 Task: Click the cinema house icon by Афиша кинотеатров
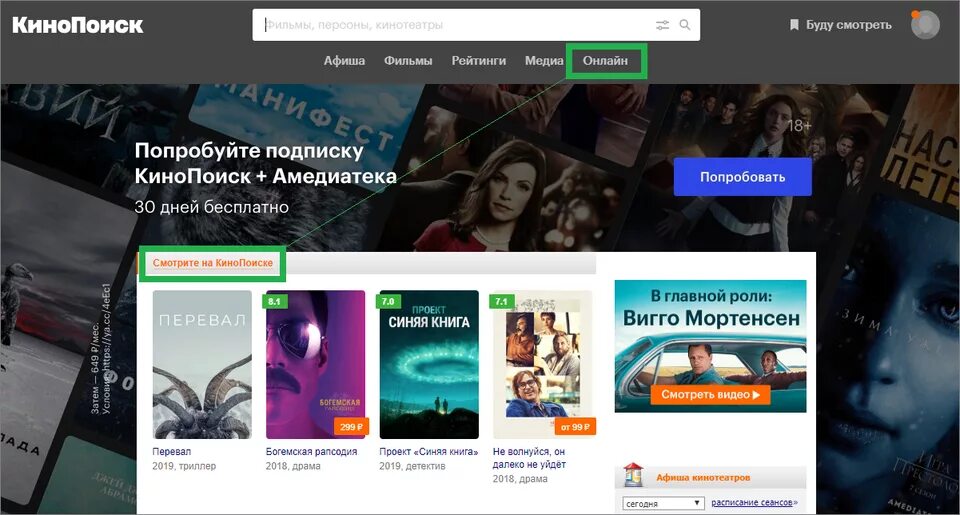tap(633, 475)
